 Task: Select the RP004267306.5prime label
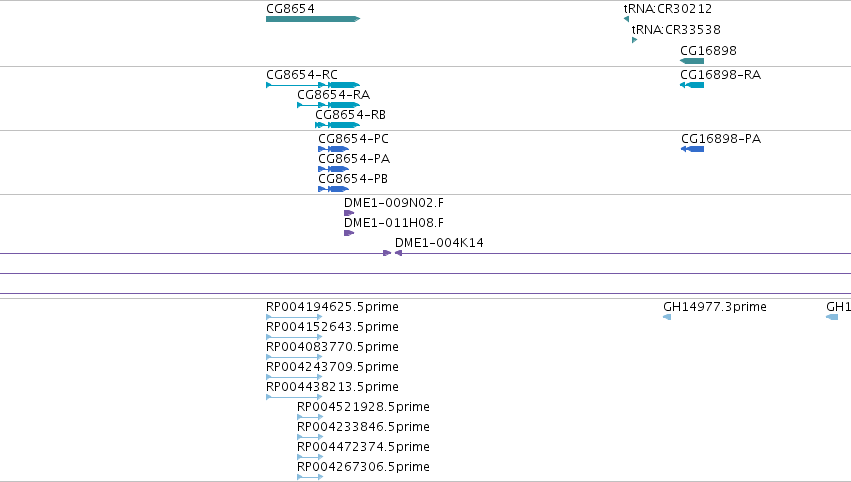(363, 468)
